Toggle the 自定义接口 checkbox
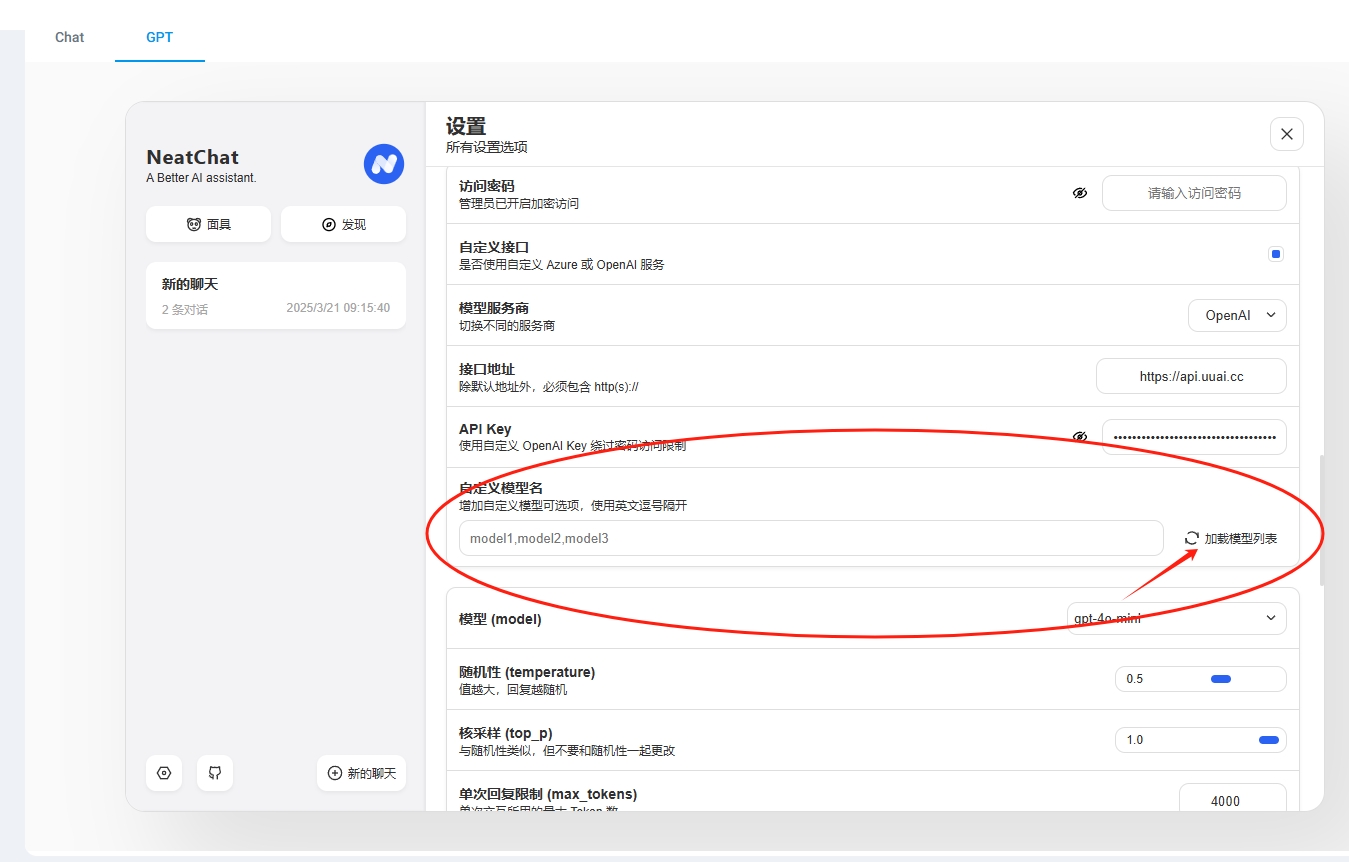Image resolution: width=1349 pixels, height=862 pixels. point(1276,254)
